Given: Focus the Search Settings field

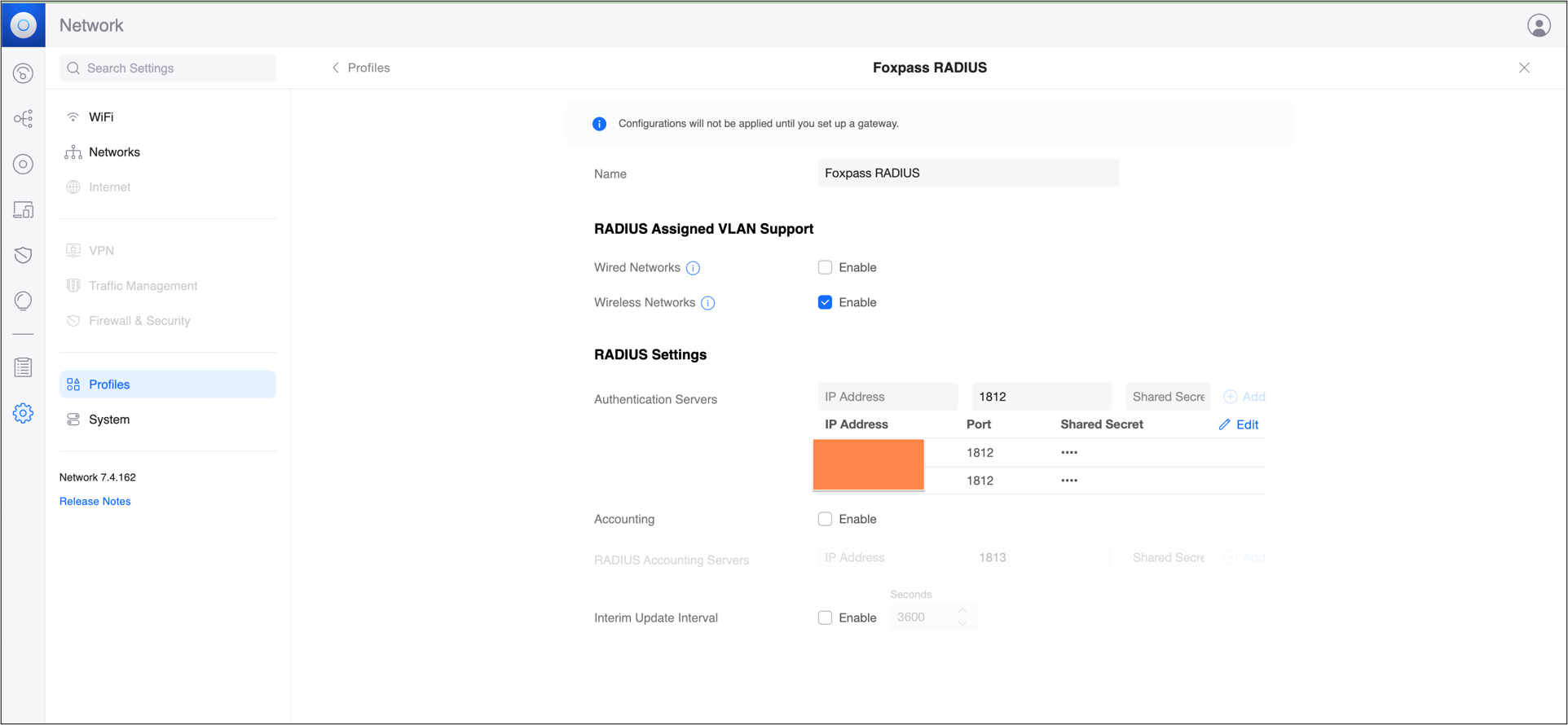Looking at the screenshot, I should click(x=167, y=68).
